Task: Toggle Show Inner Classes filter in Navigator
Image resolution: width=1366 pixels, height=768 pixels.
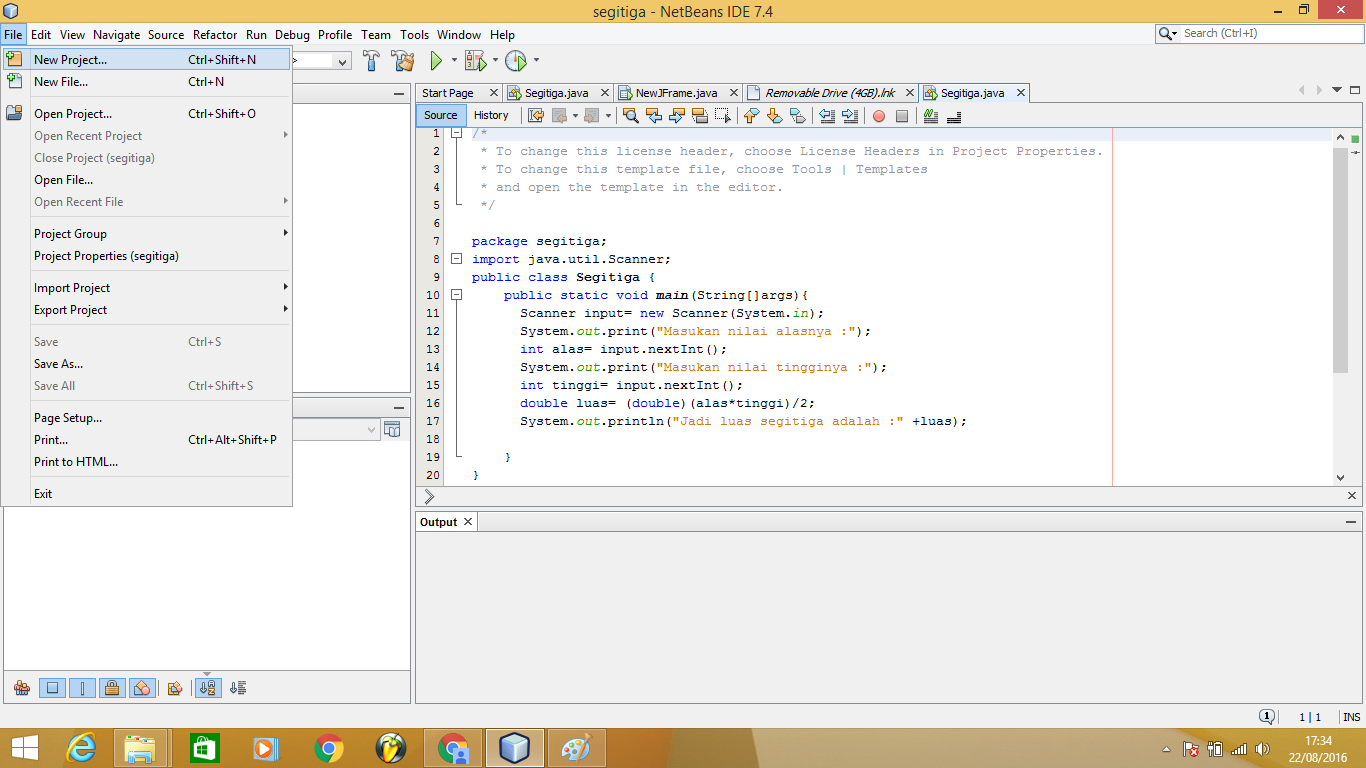Action: click(142, 688)
